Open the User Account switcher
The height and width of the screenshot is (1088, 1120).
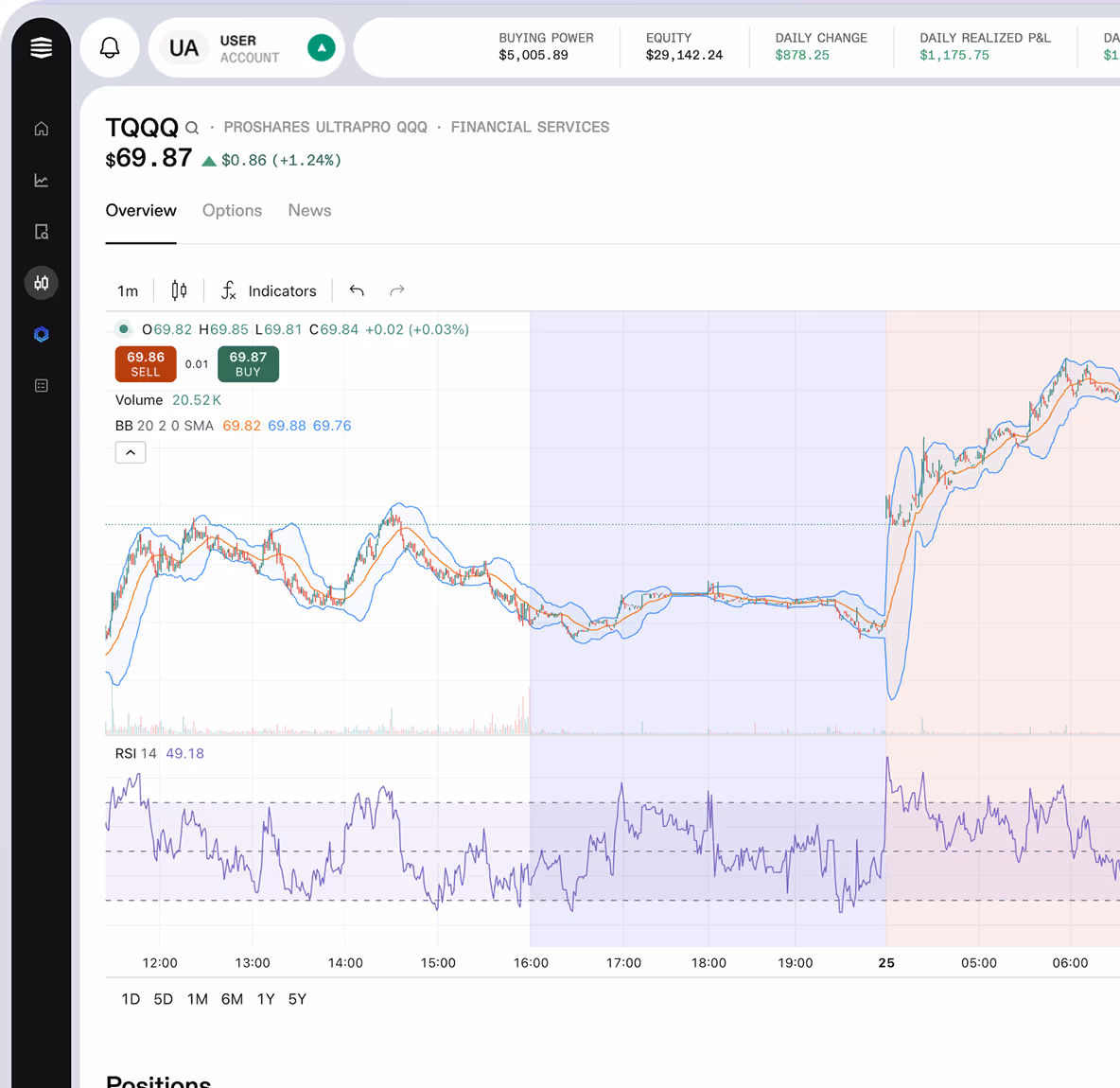[x=247, y=48]
